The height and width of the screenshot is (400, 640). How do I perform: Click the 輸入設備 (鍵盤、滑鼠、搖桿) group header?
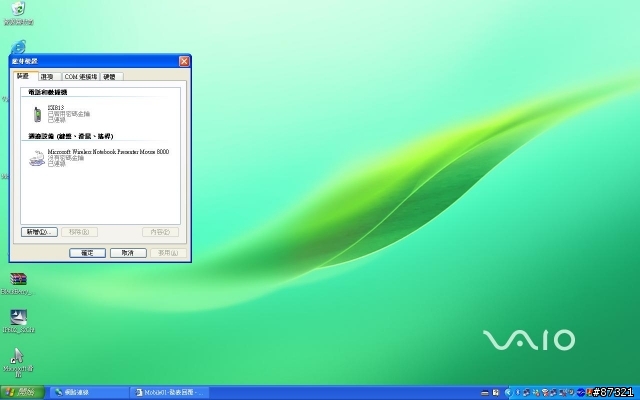tap(71, 136)
